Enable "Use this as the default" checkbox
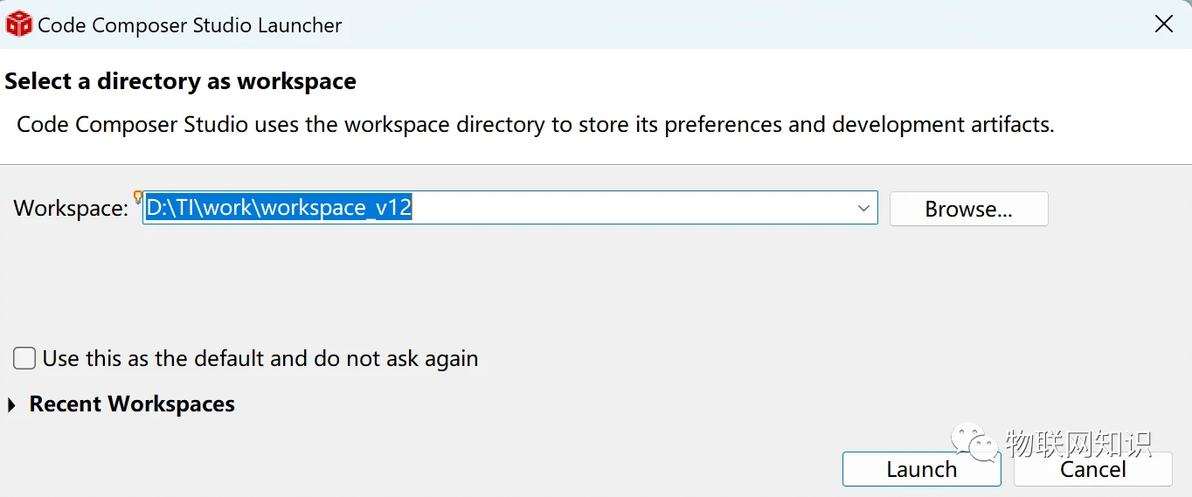This screenshot has height=497, width=1192. click(25, 358)
